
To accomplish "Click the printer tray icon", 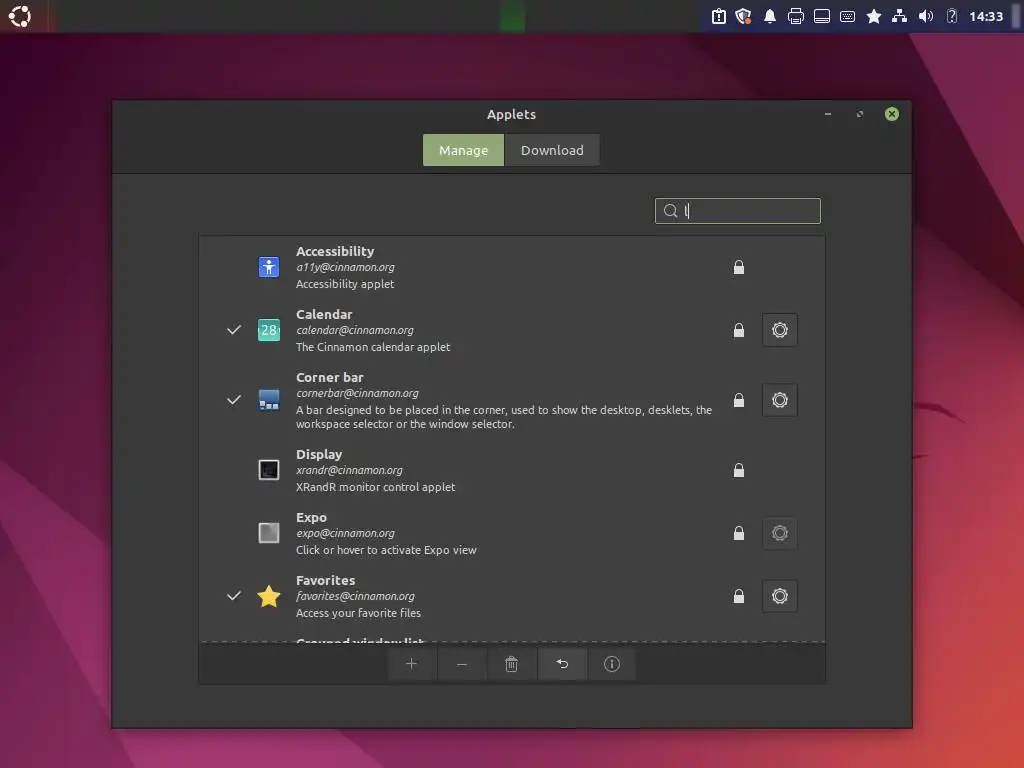I will click(x=795, y=16).
